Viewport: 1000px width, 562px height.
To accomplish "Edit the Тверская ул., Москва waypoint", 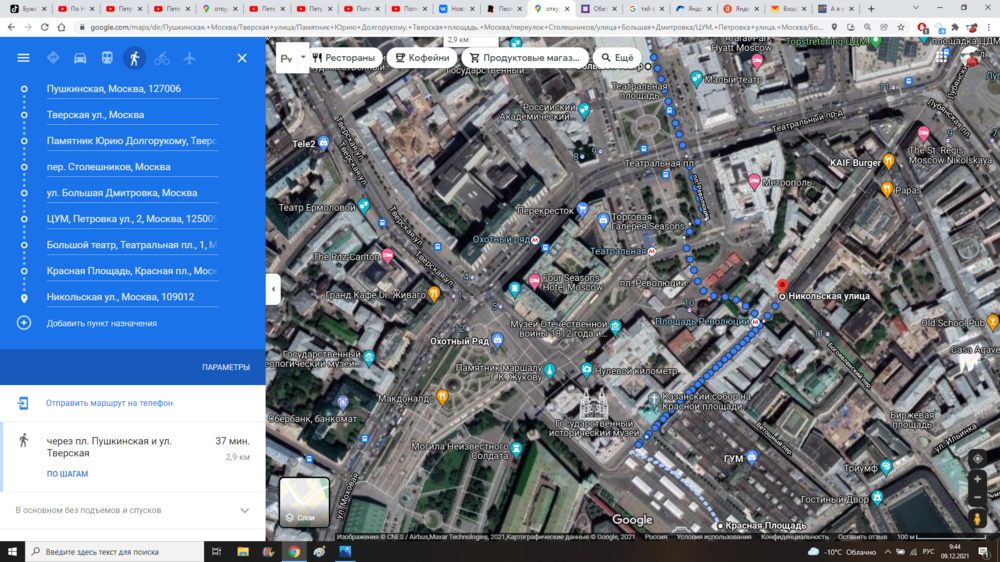I will [x=132, y=115].
